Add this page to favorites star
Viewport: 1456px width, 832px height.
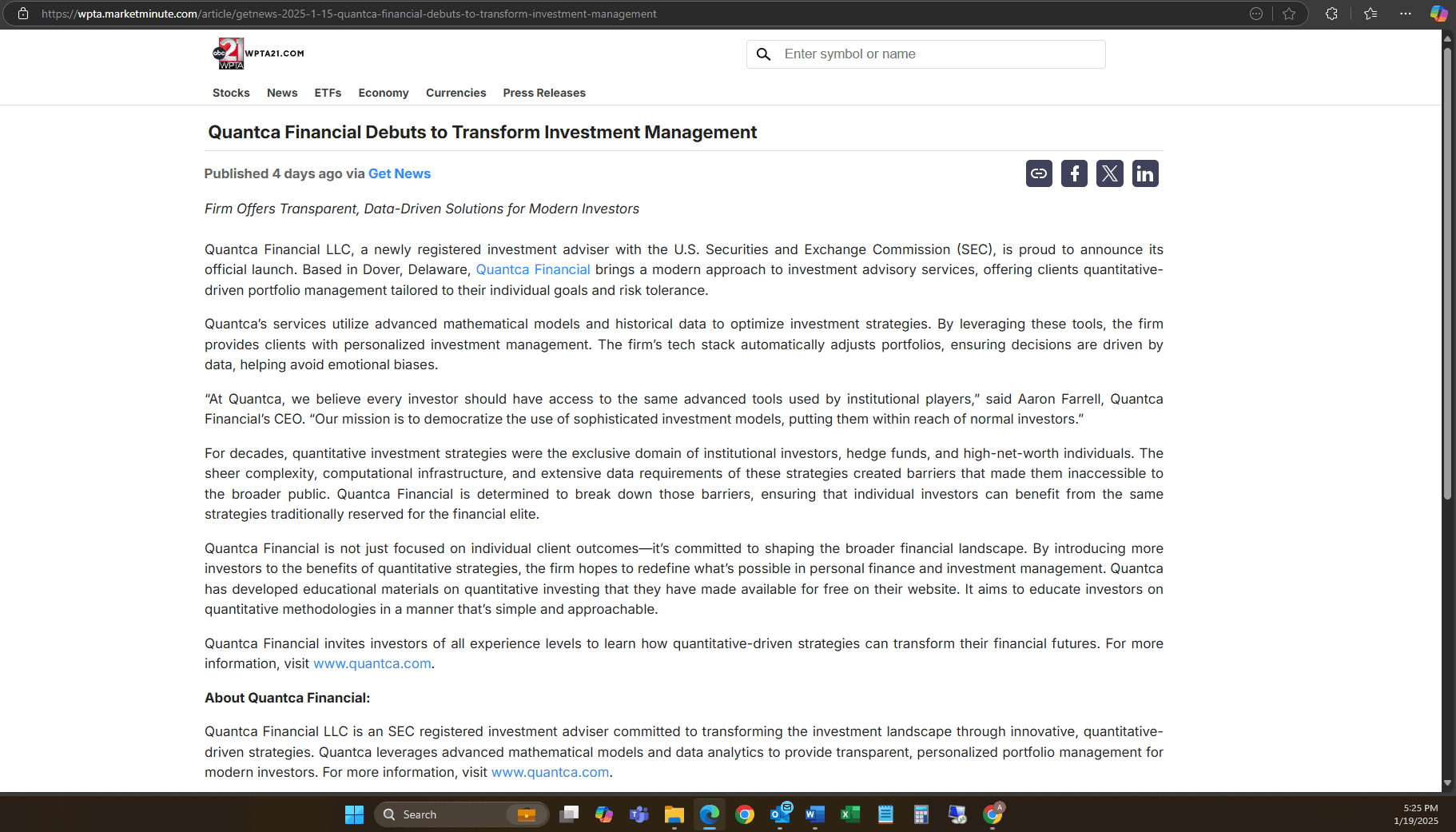coord(1289,14)
